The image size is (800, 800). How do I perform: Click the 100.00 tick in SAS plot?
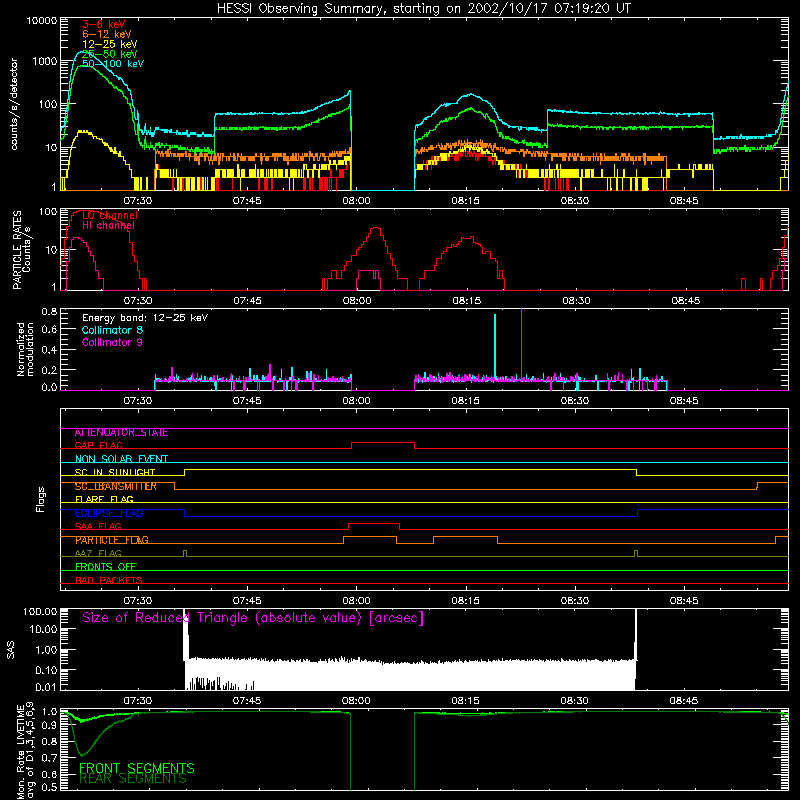click(x=40, y=612)
